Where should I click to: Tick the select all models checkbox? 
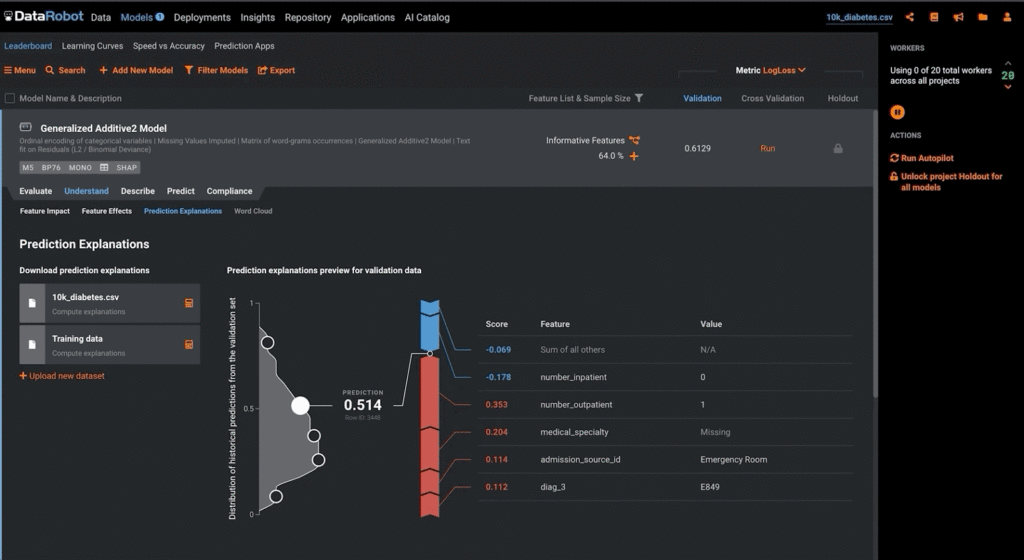coord(10,98)
